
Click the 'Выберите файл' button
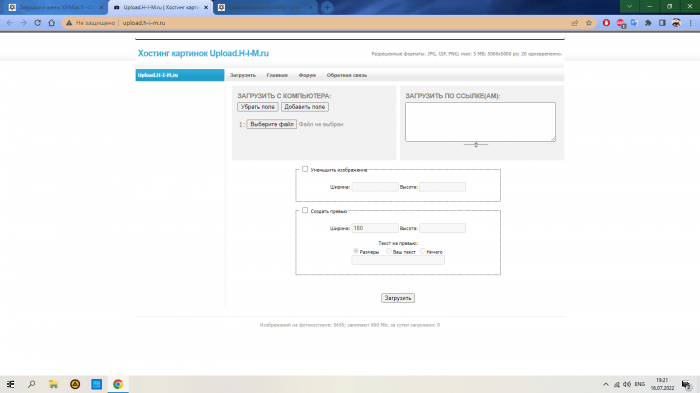tap(272, 124)
